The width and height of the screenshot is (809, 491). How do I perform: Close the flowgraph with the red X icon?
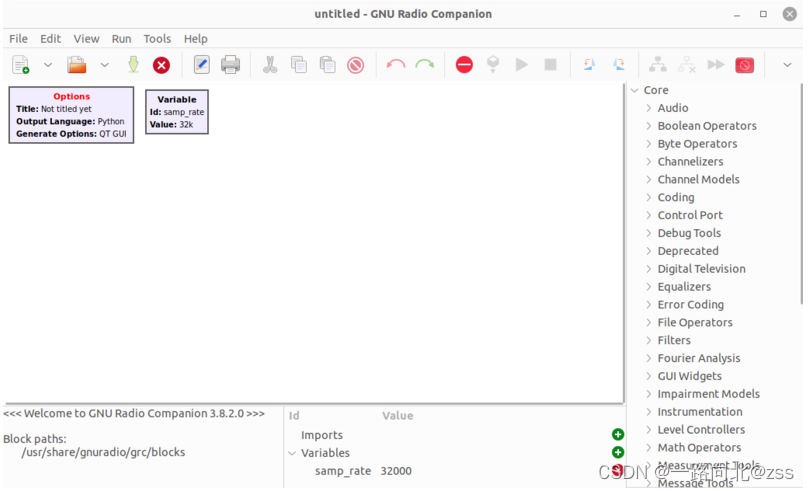[x=161, y=66]
